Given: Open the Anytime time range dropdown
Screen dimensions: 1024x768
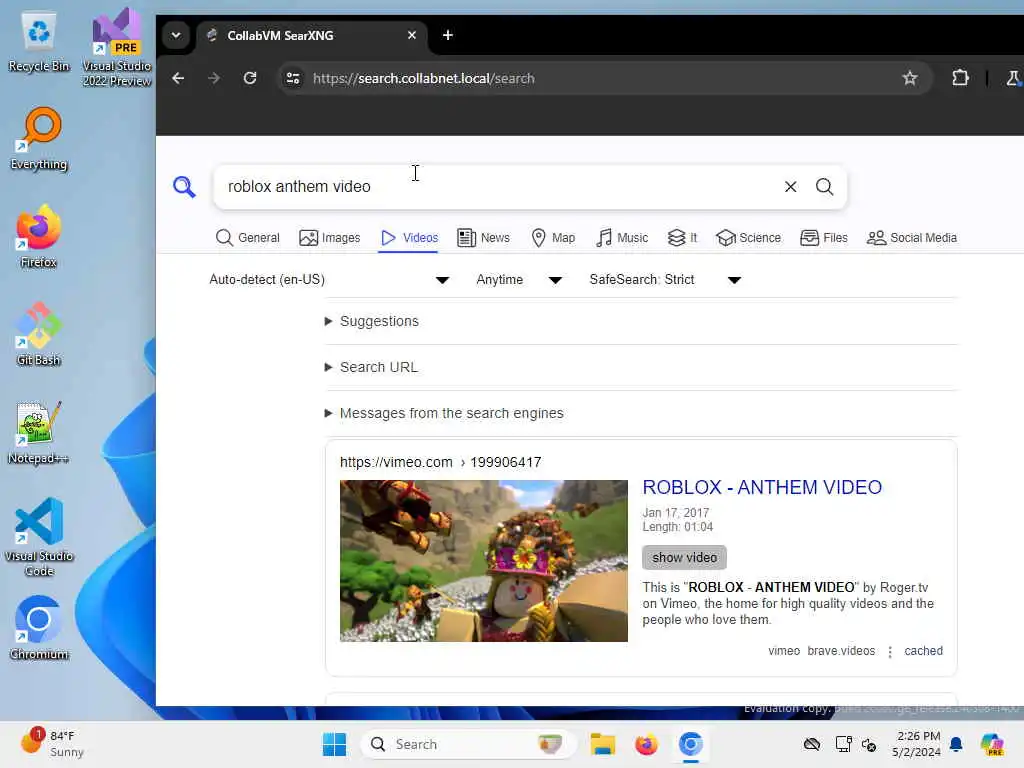Looking at the screenshot, I should tap(519, 280).
